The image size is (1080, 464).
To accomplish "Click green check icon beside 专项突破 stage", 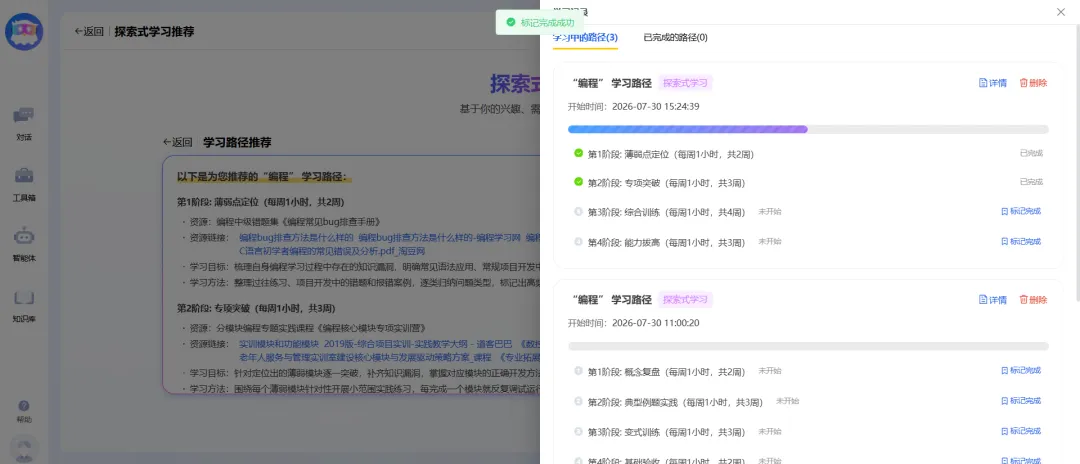I will click(x=579, y=182).
